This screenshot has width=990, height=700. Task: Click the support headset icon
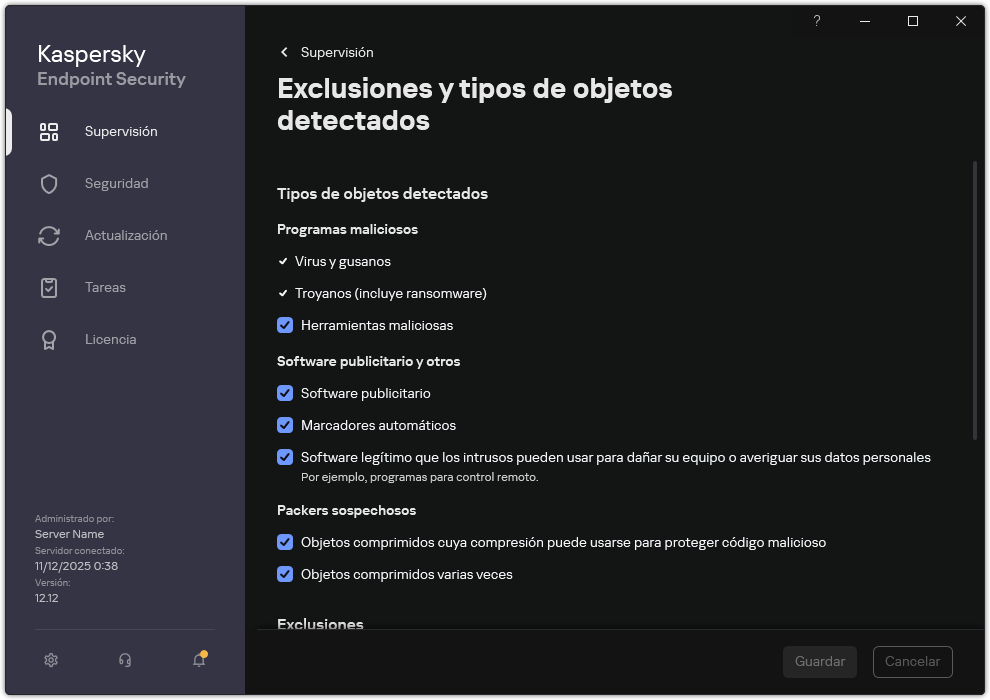coord(124,660)
